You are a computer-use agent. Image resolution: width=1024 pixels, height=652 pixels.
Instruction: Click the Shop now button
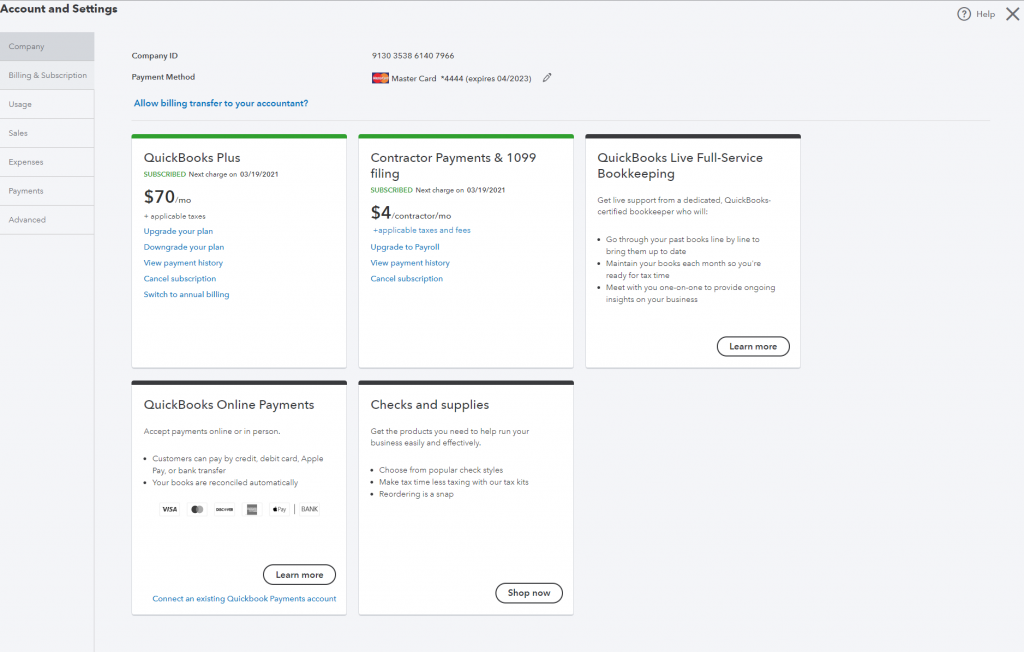tap(529, 593)
